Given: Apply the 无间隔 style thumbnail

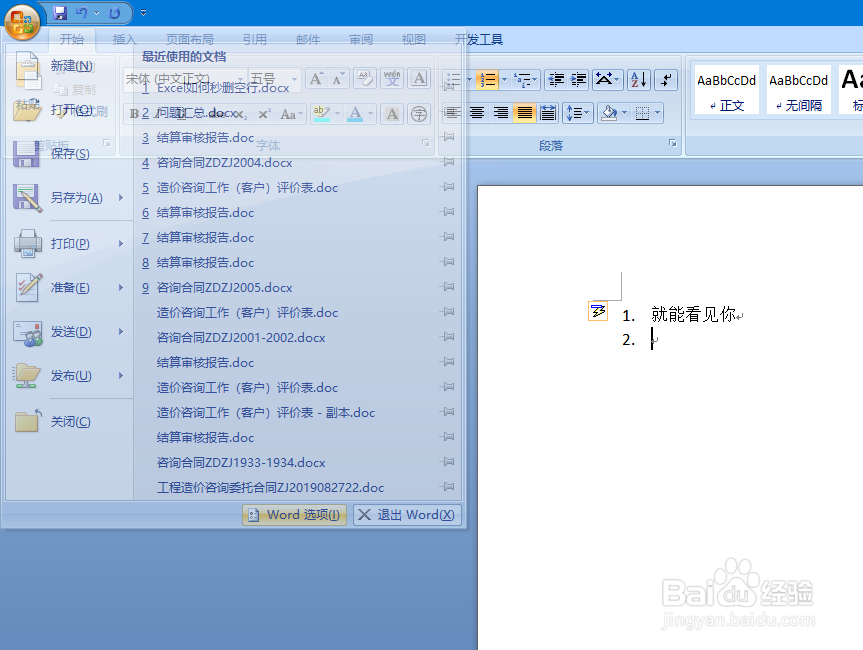Looking at the screenshot, I should click(799, 90).
